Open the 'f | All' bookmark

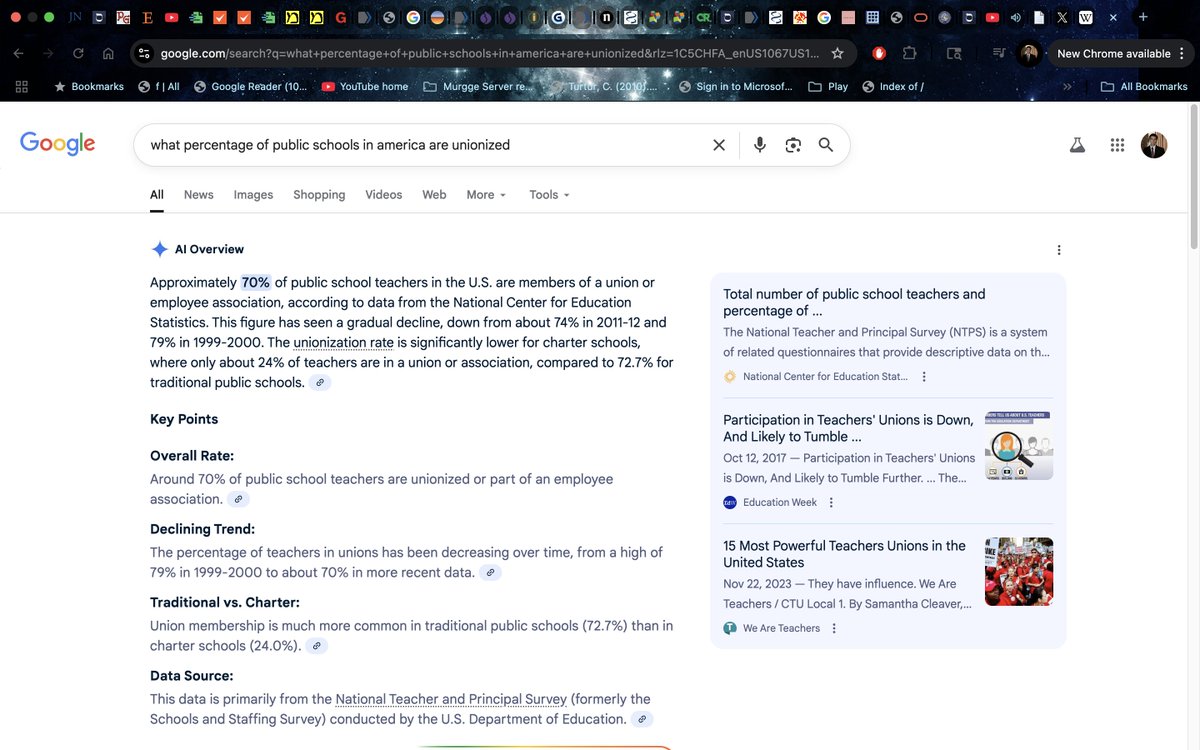pyautogui.click(x=159, y=87)
